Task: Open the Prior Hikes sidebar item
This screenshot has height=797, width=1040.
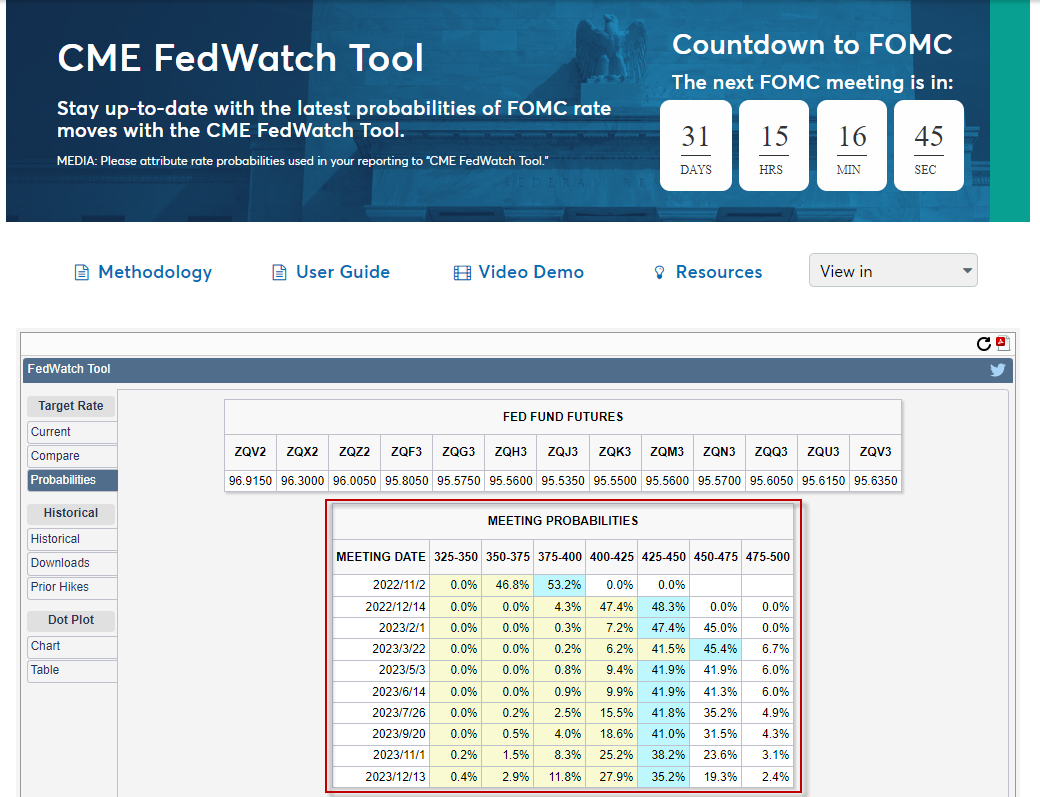Action: pos(72,587)
